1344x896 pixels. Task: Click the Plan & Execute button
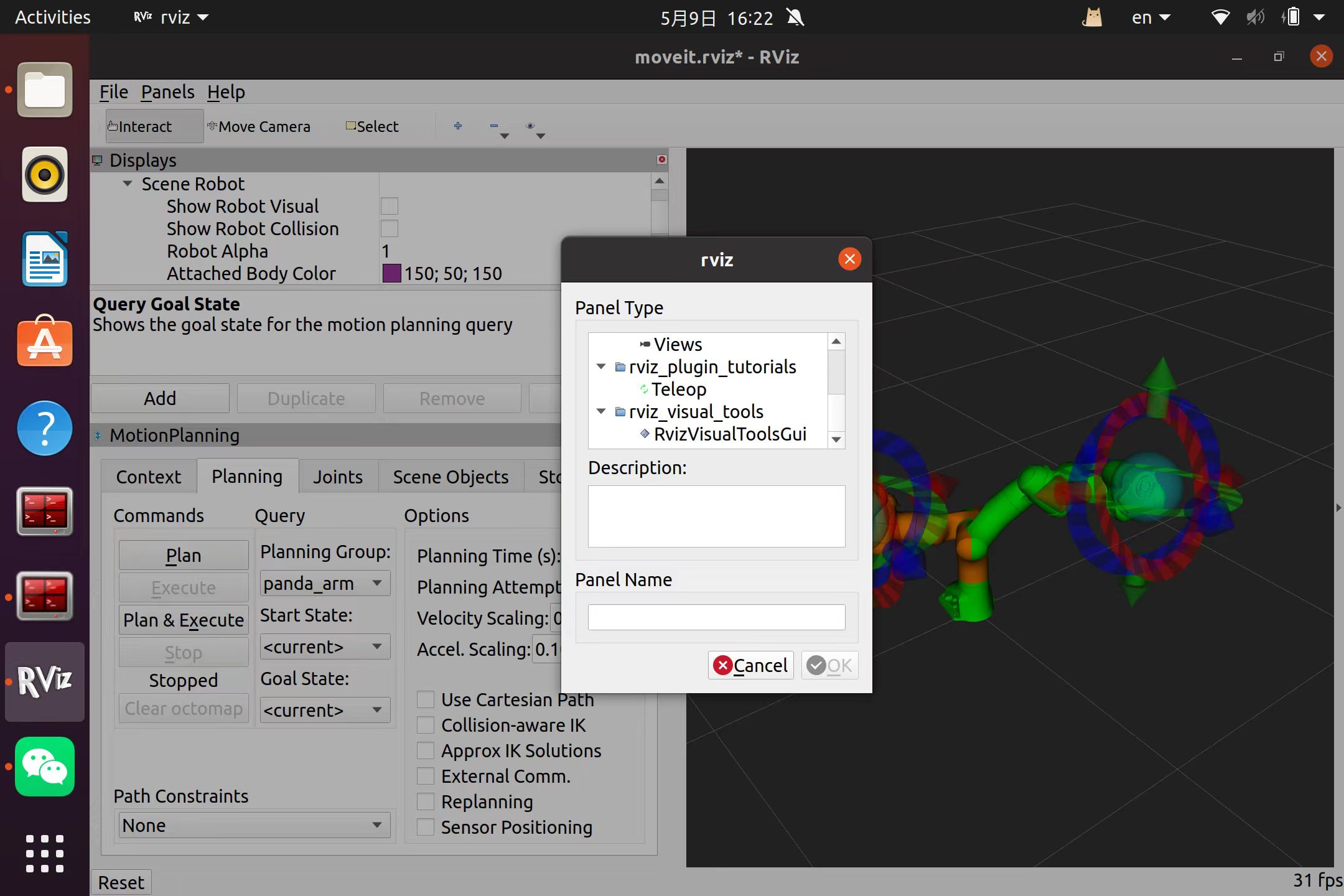184,620
